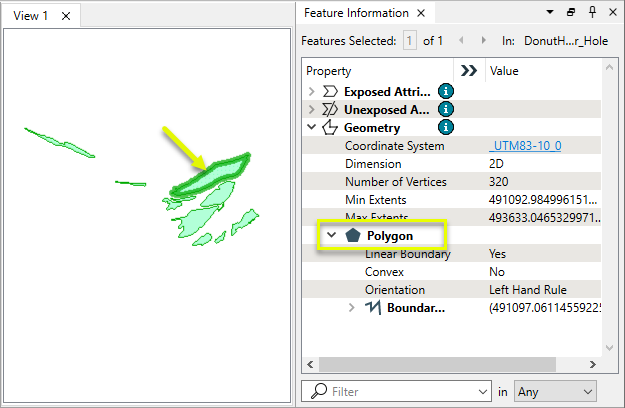Click the Boundary zigzag line icon
625x408 pixels.
pos(374,308)
